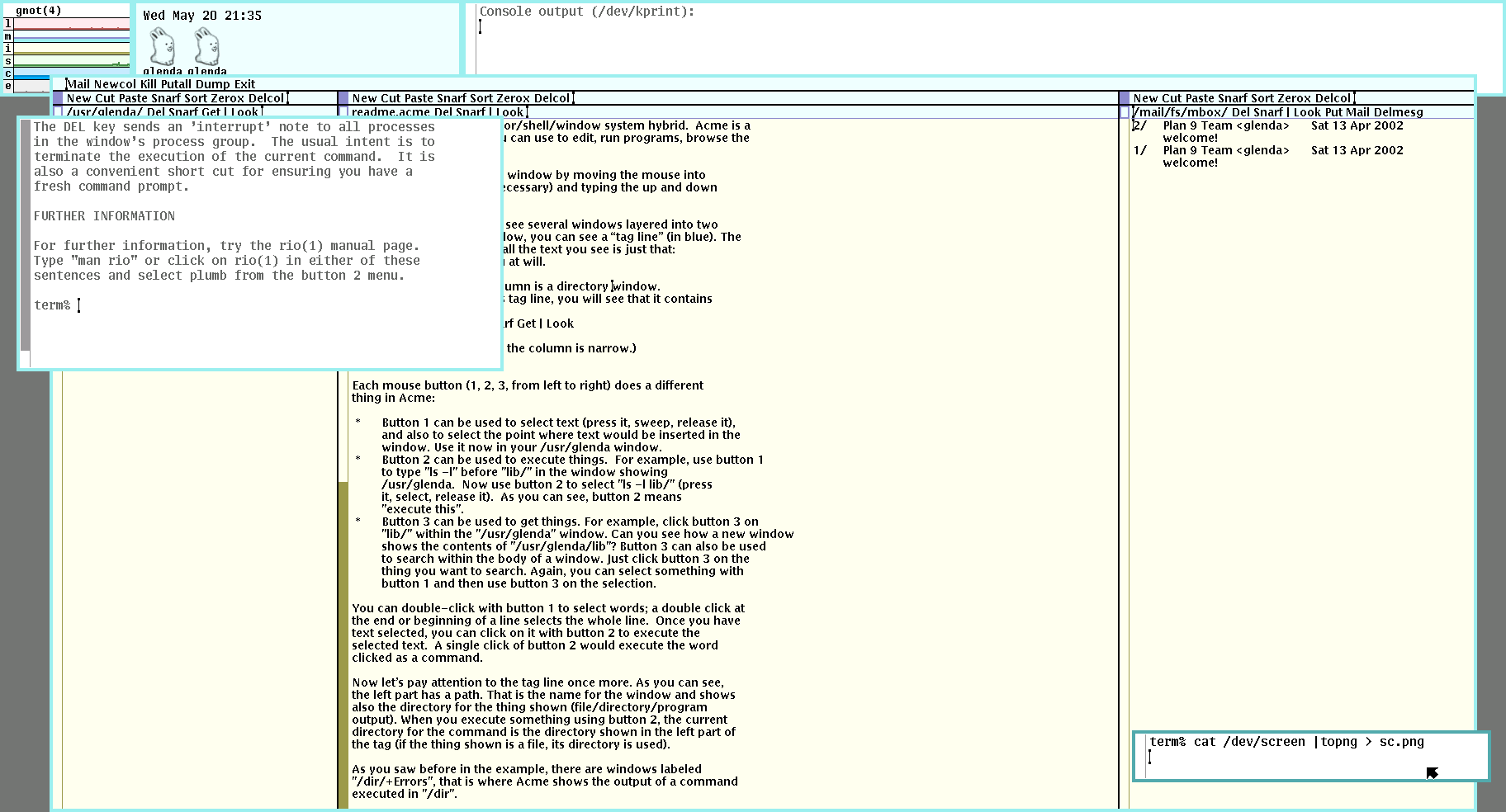The image size is (1506, 812).
Task: Click Dump in the top acme tag line
Action: [x=214, y=84]
